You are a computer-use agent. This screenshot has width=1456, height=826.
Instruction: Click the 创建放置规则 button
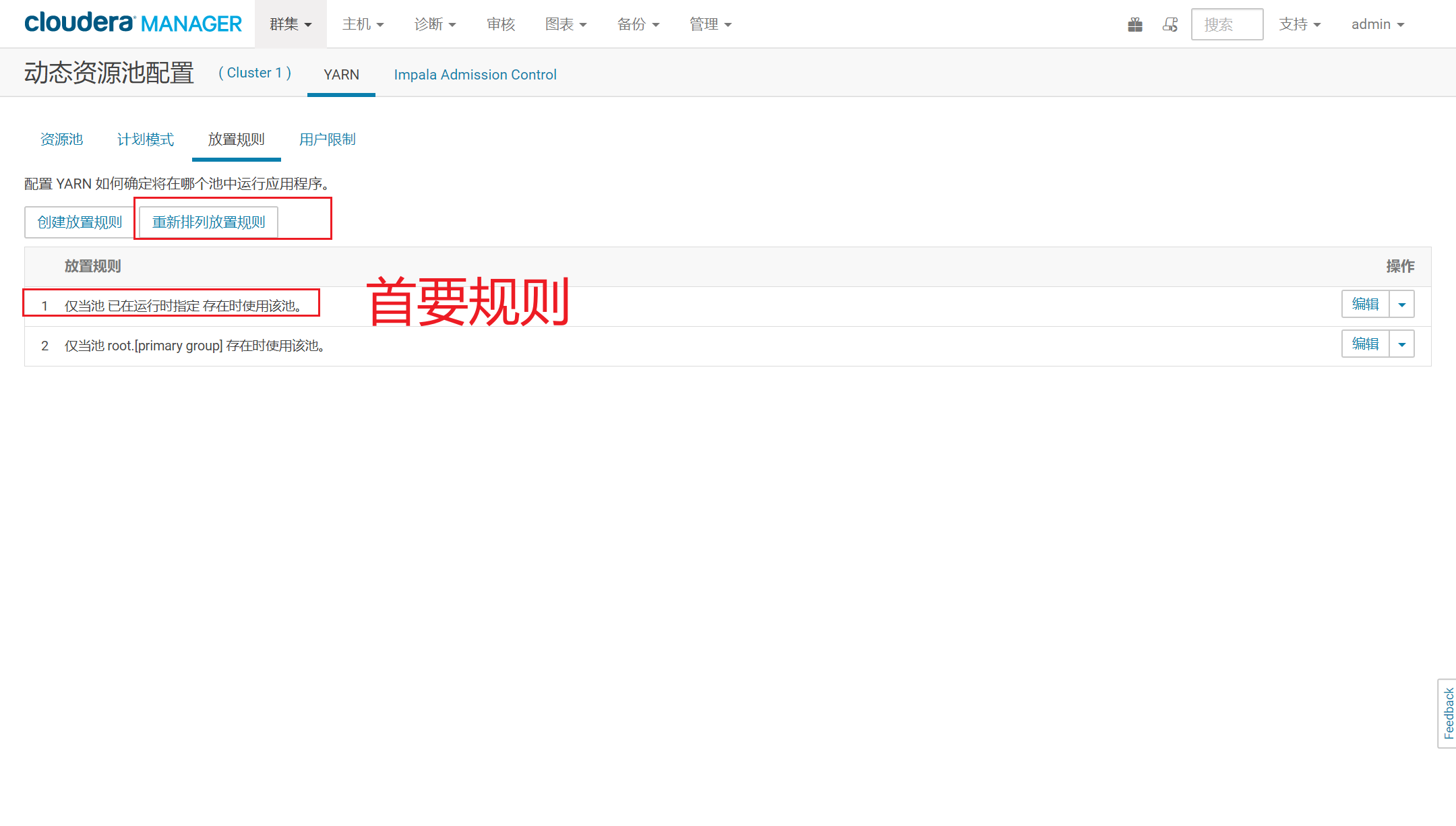coord(80,222)
